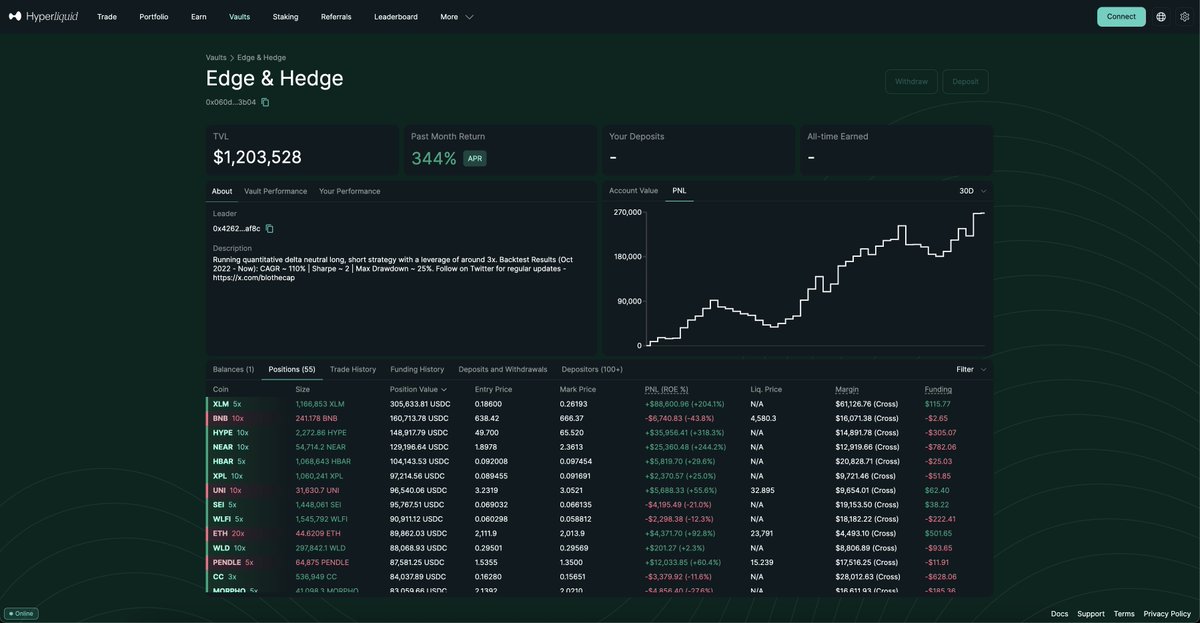
Task: Connect your wallet
Action: (x=1121, y=17)
